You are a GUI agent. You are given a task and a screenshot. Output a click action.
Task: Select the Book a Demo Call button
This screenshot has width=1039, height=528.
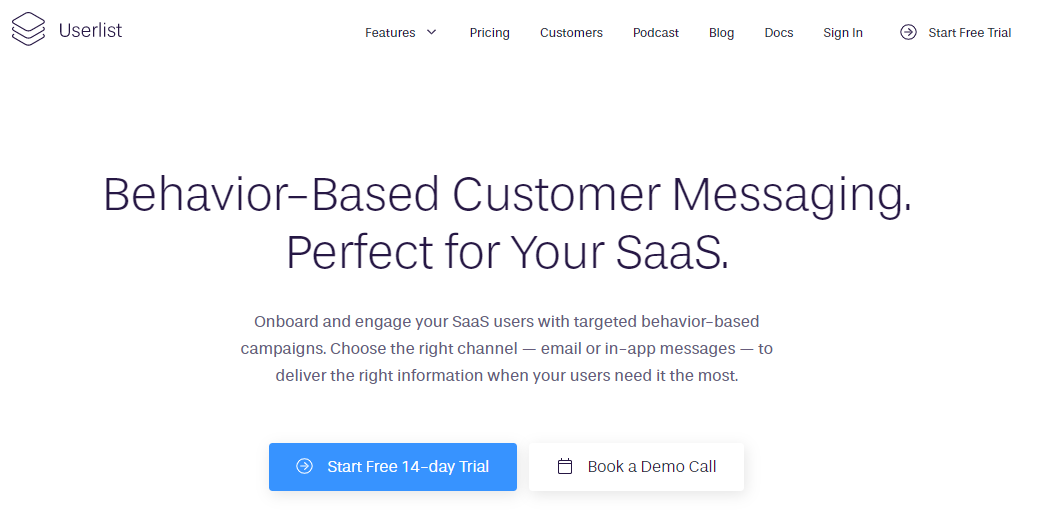click(x=636, y=467)
